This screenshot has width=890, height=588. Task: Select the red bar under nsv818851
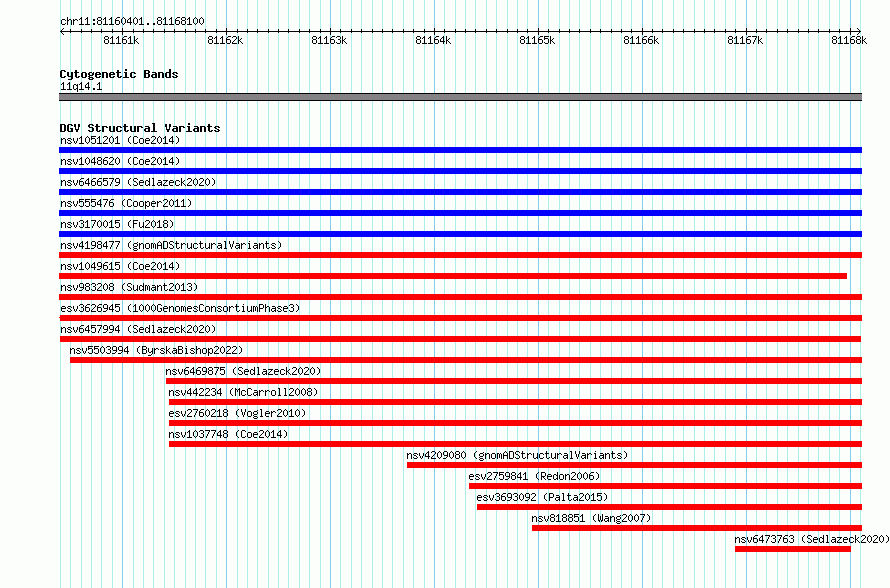pyautogui.click(x=697, y=528)
